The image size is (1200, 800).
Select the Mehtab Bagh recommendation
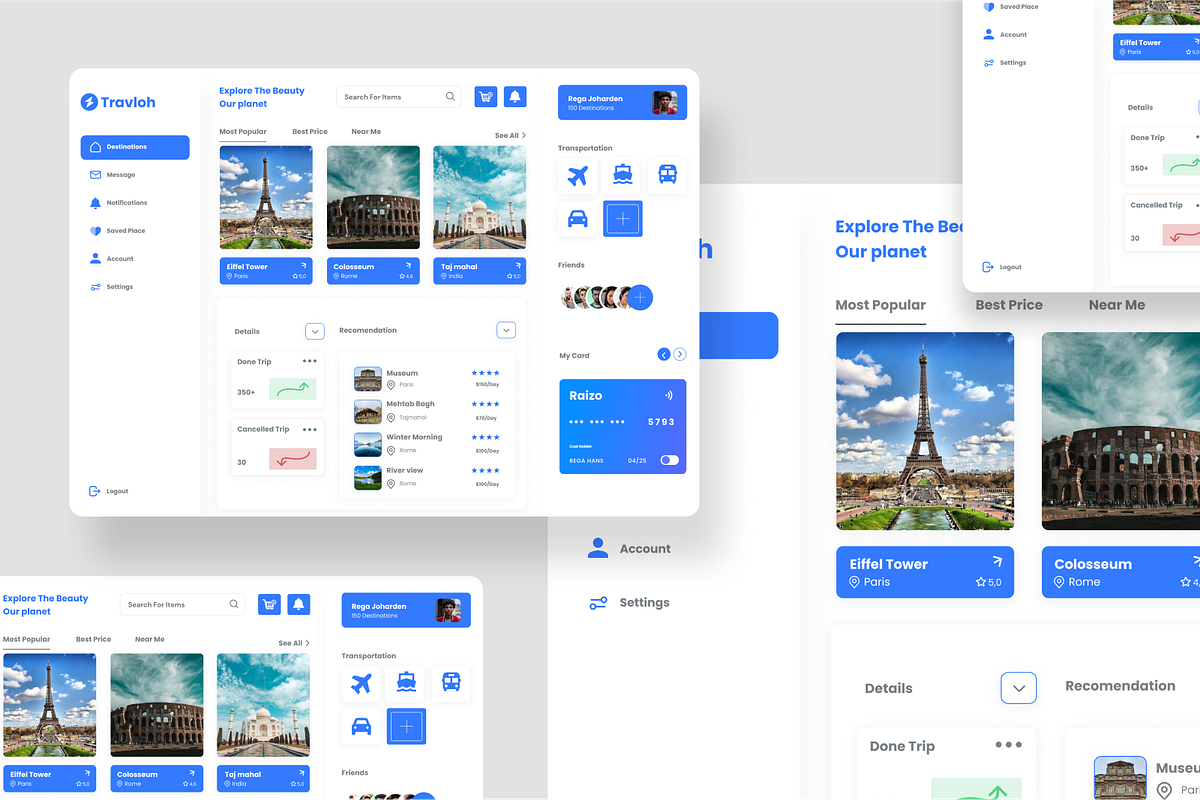coord(428,411)
